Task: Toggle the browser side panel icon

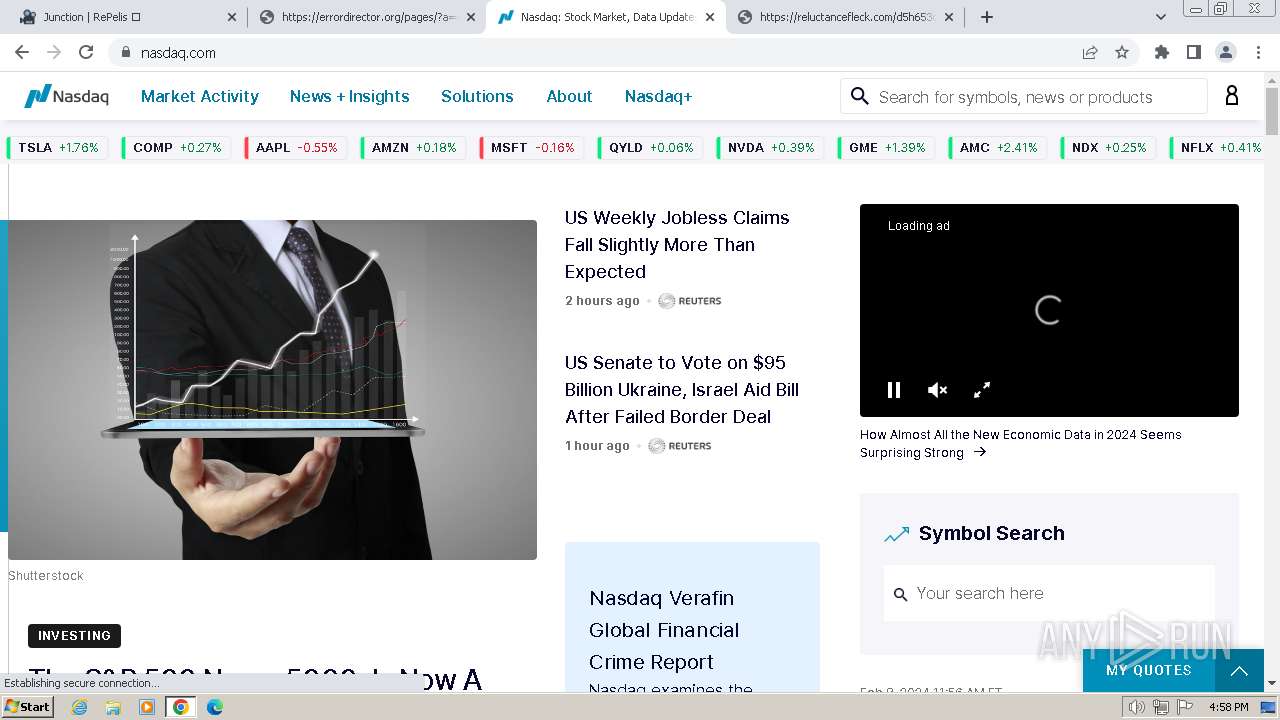Action: [1193, 52]
